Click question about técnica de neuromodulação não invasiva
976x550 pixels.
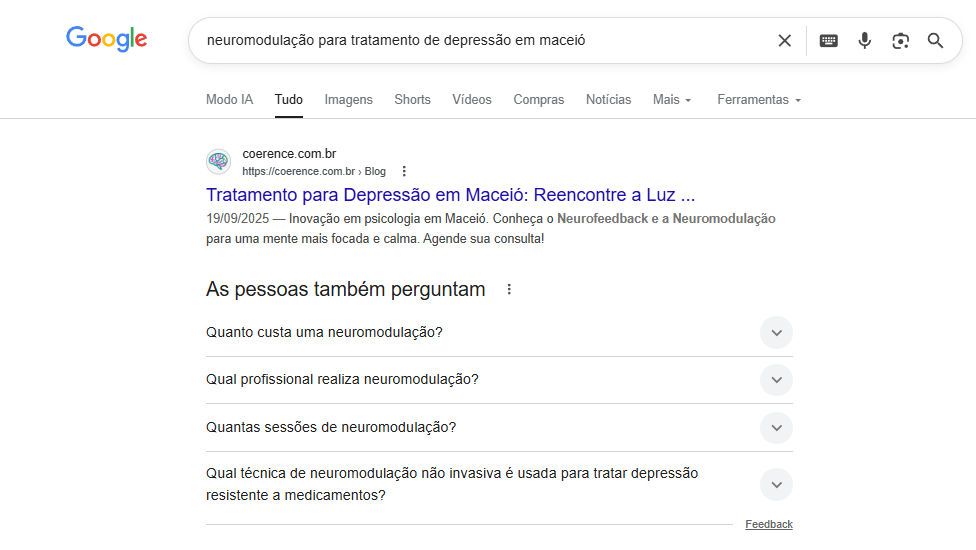[x=452, y=484]
